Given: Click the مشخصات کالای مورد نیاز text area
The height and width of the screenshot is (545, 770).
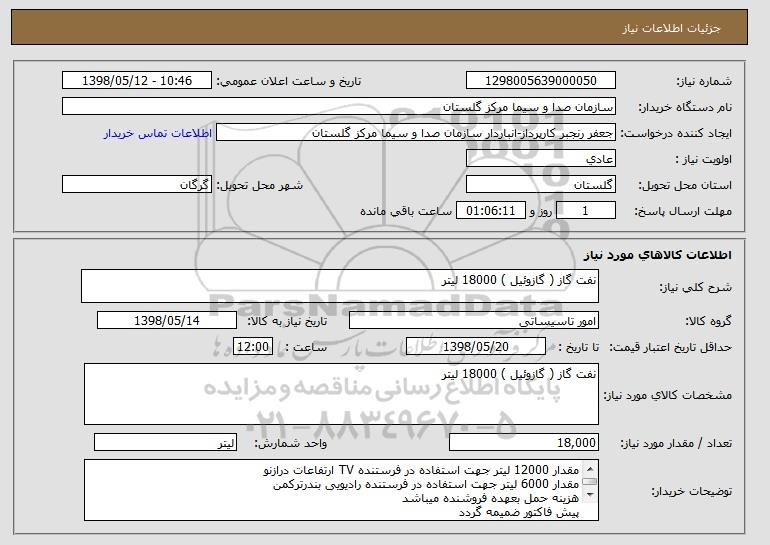Looking at the screenshot, I should [341, 394].
